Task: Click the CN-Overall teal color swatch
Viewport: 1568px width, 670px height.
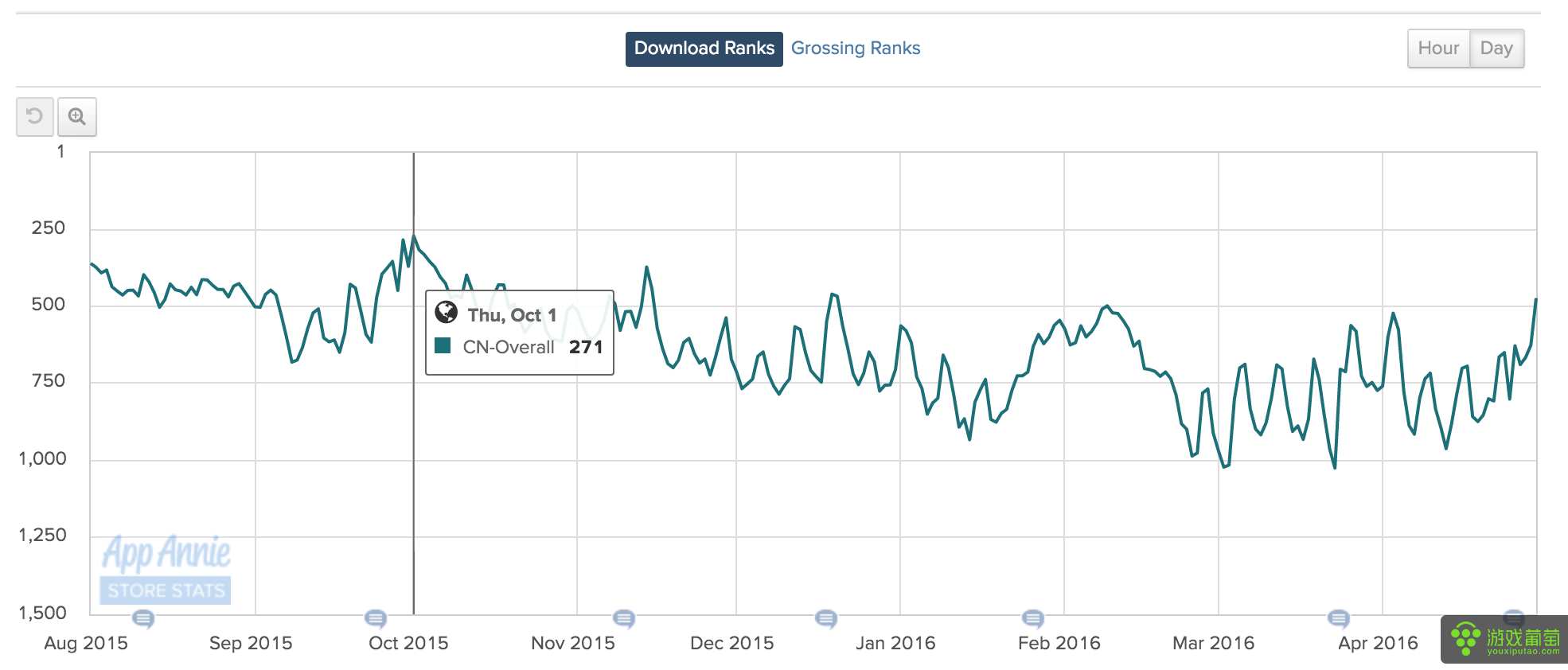Action: click(443, 346)
